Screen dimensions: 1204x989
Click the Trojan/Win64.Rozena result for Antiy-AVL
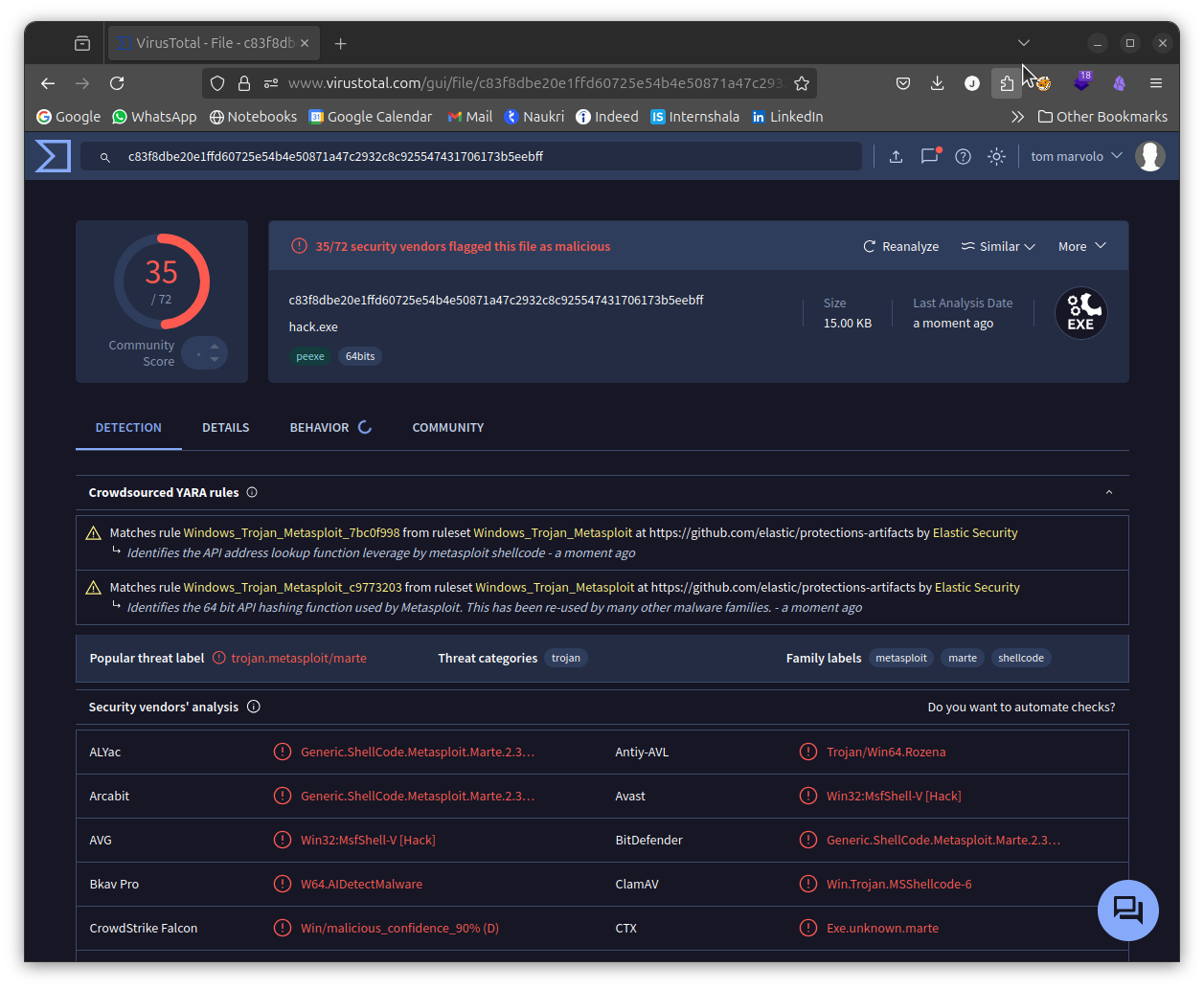click(886, 752)
